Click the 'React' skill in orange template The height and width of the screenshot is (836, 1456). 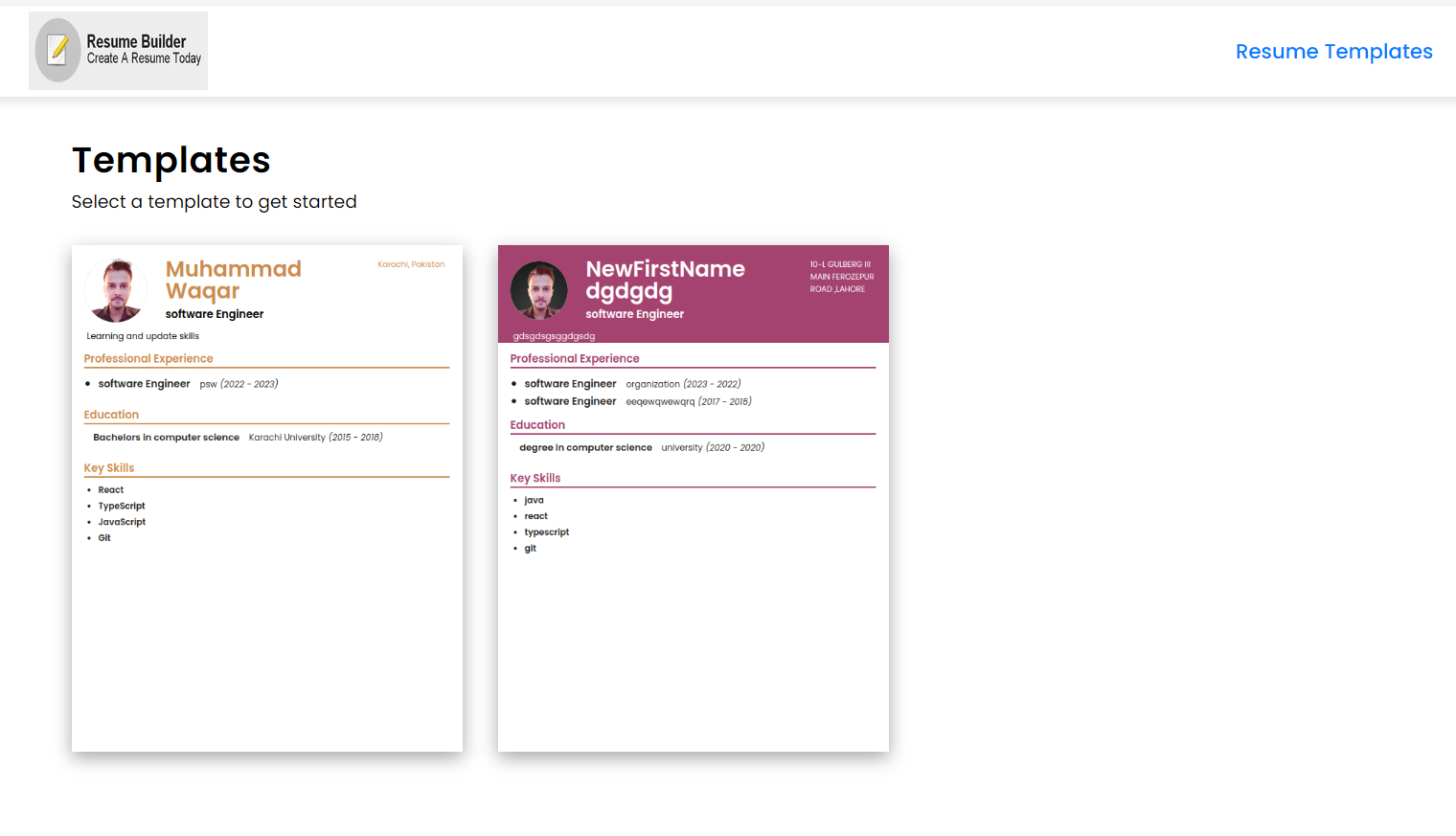tap(111, 490)
